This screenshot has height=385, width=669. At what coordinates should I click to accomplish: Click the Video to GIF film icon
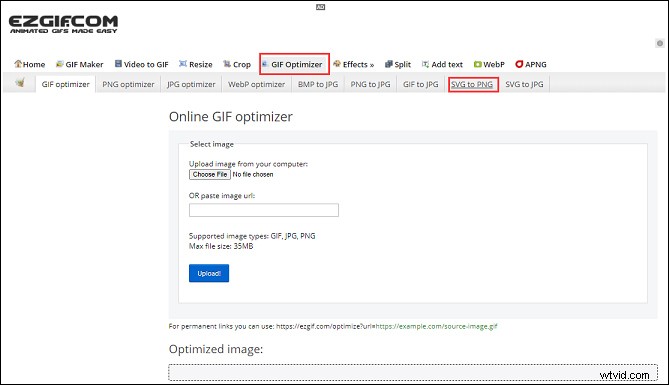118,64
